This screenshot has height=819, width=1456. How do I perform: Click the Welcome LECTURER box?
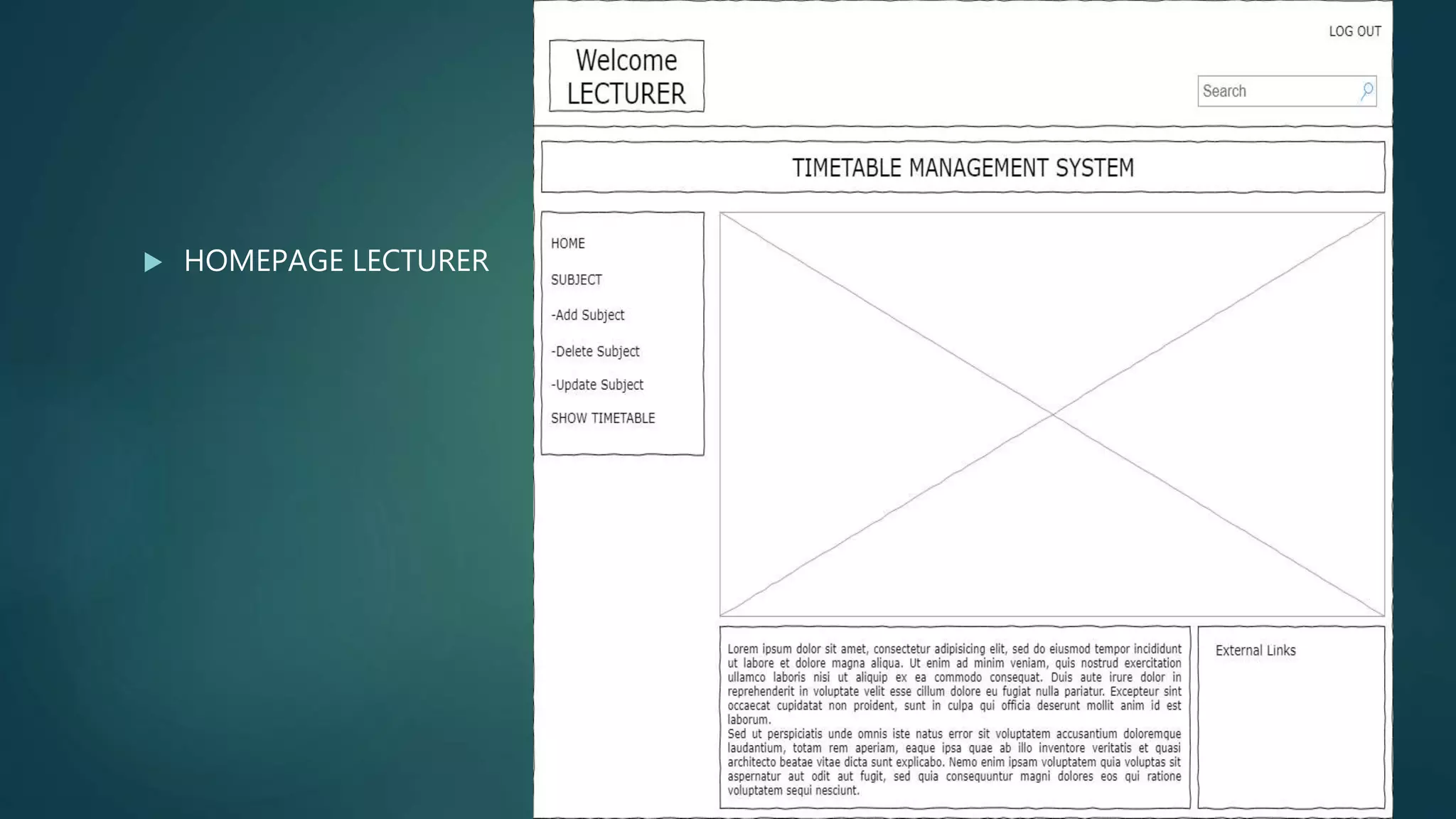click(x=626, y=76)
